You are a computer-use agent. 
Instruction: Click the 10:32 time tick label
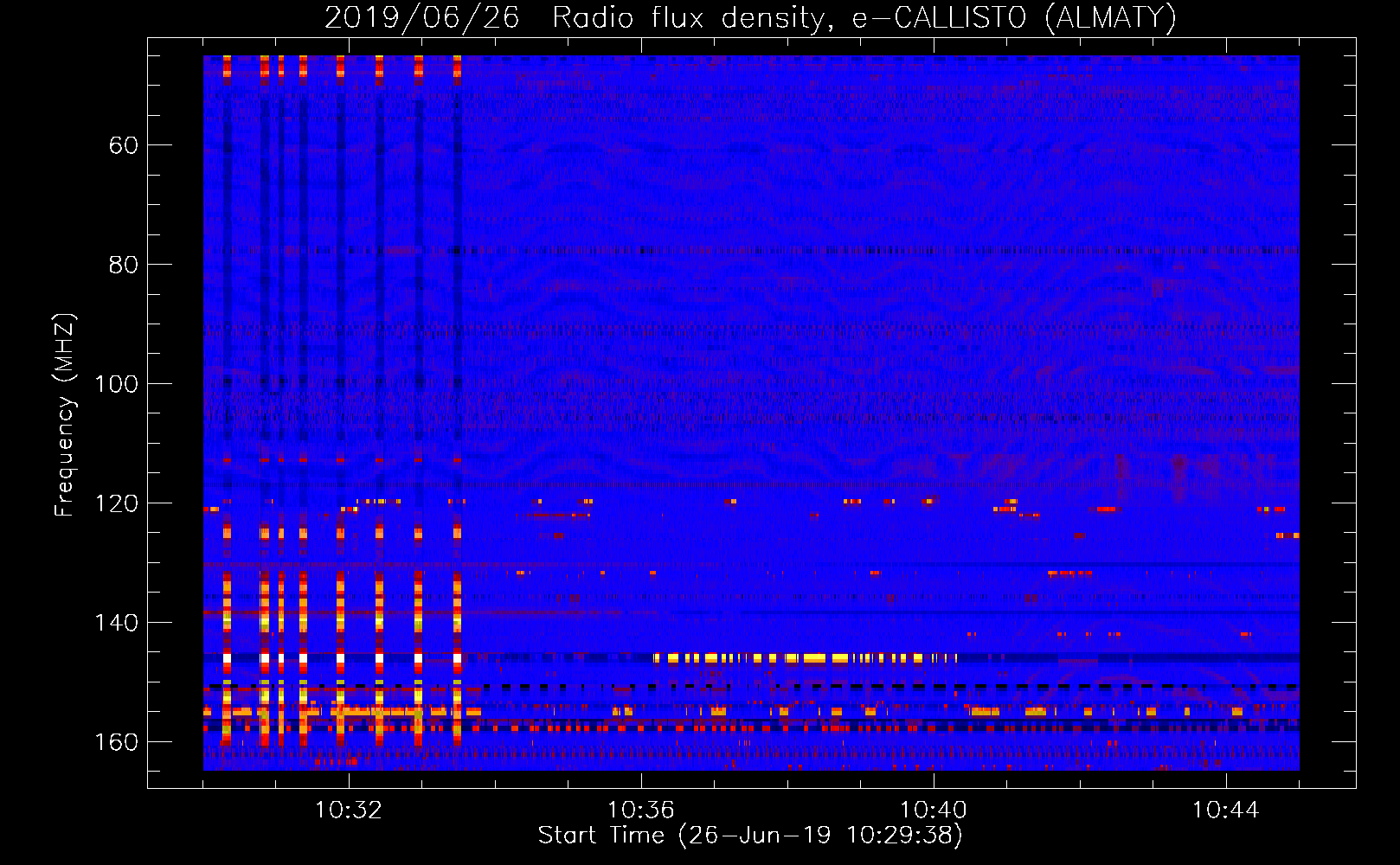click(349, 811)
